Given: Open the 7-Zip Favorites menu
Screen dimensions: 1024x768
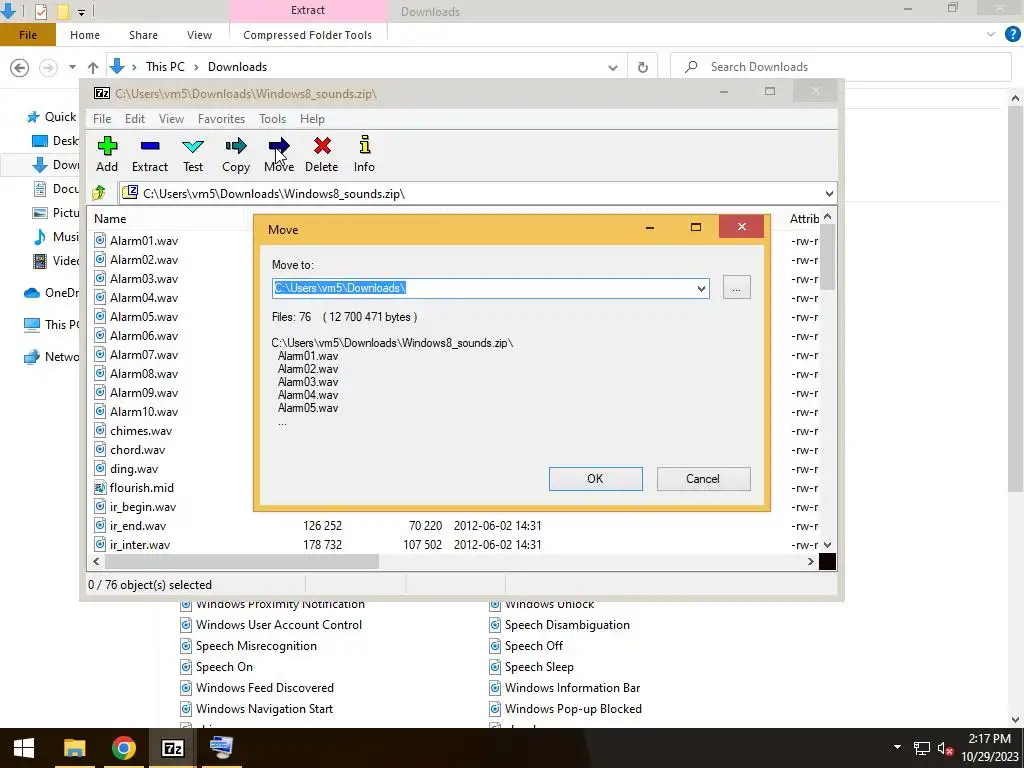Looking at the screenshot, I should click(221, 119).
